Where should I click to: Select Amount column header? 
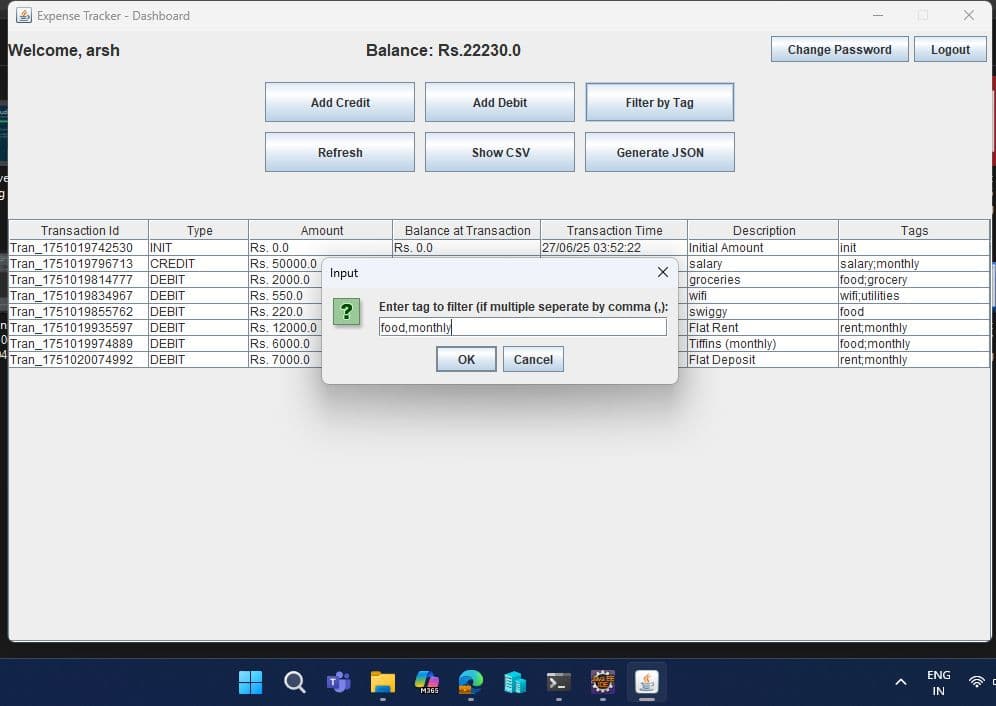pos(321,230)
